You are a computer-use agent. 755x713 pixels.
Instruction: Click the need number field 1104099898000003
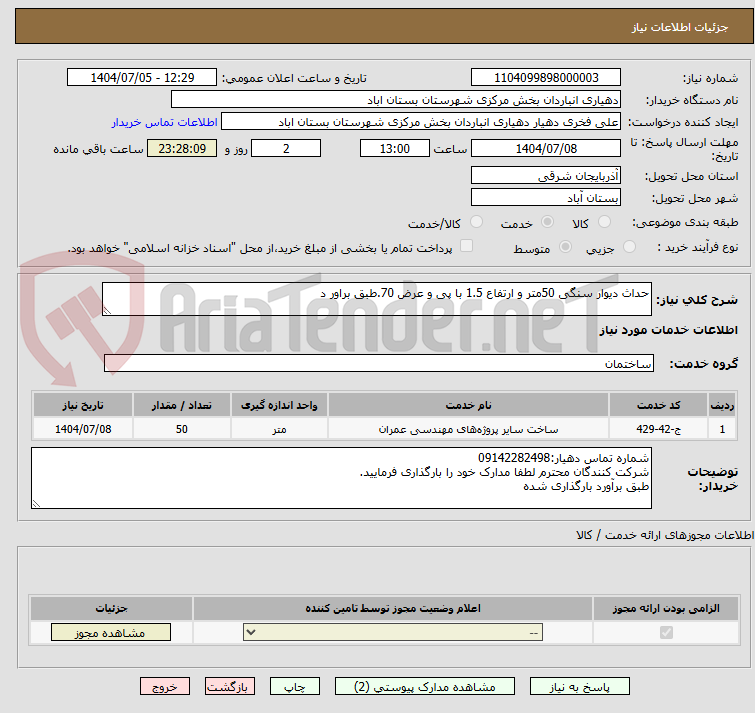point(546,78)
